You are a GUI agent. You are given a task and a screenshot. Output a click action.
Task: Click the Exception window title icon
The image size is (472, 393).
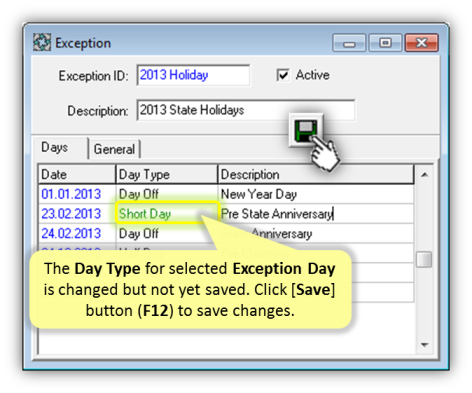pos(42,42)
